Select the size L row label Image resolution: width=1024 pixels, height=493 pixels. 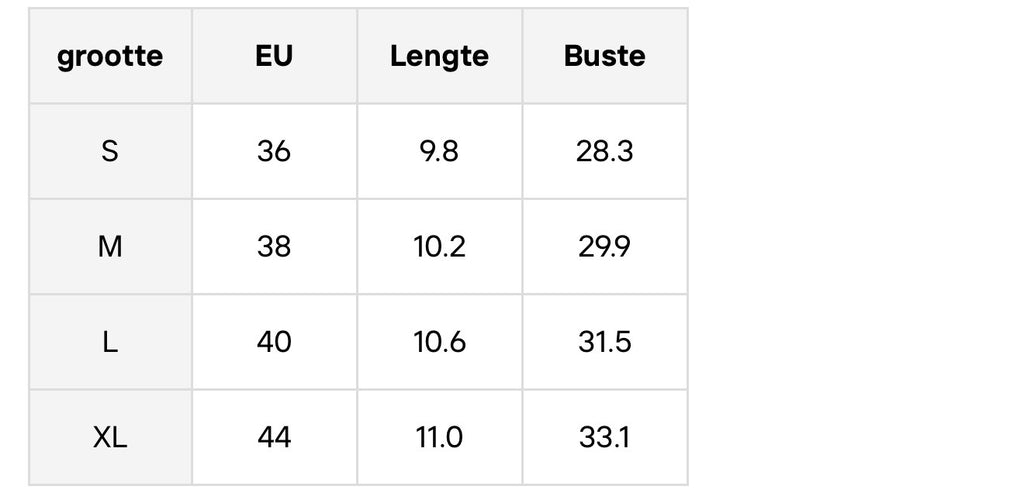[110, 342]
